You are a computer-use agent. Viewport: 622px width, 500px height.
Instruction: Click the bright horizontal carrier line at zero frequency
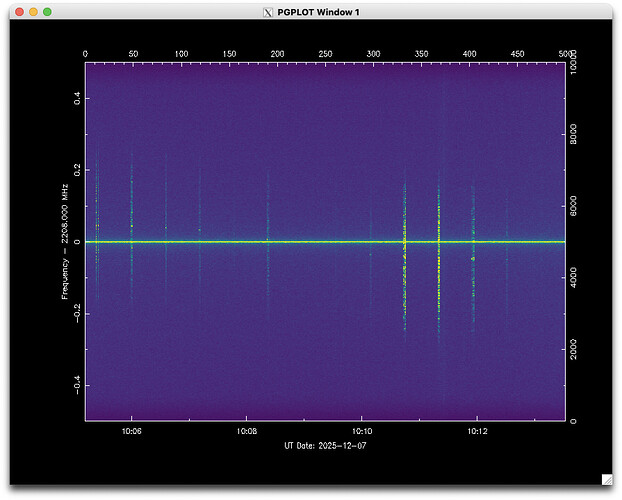point(300,242)
